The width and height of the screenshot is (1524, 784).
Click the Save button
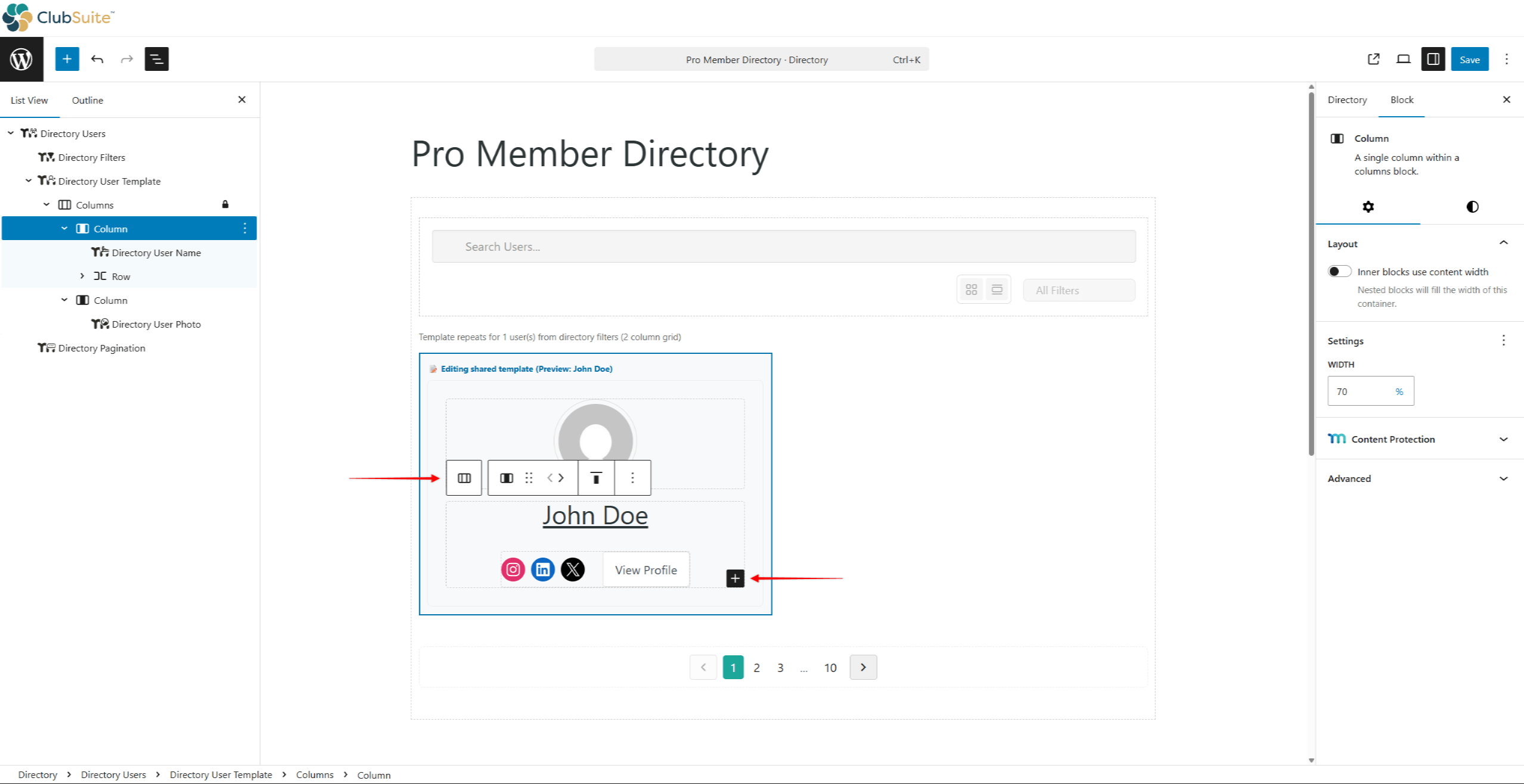[x=1470, y=59]
